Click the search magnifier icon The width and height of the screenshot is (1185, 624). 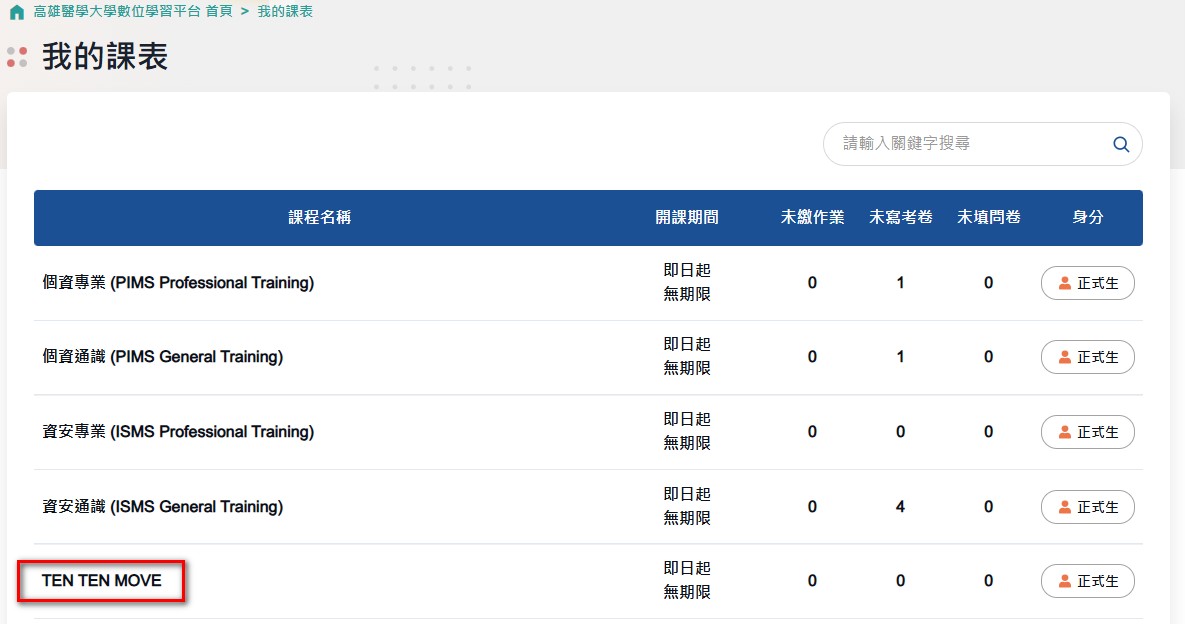tap(1121, 144)
